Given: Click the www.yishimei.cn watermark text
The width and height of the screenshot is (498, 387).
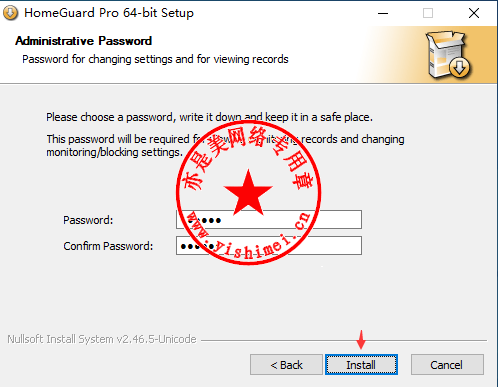Looking at the screenshot, I should [249, 237].
